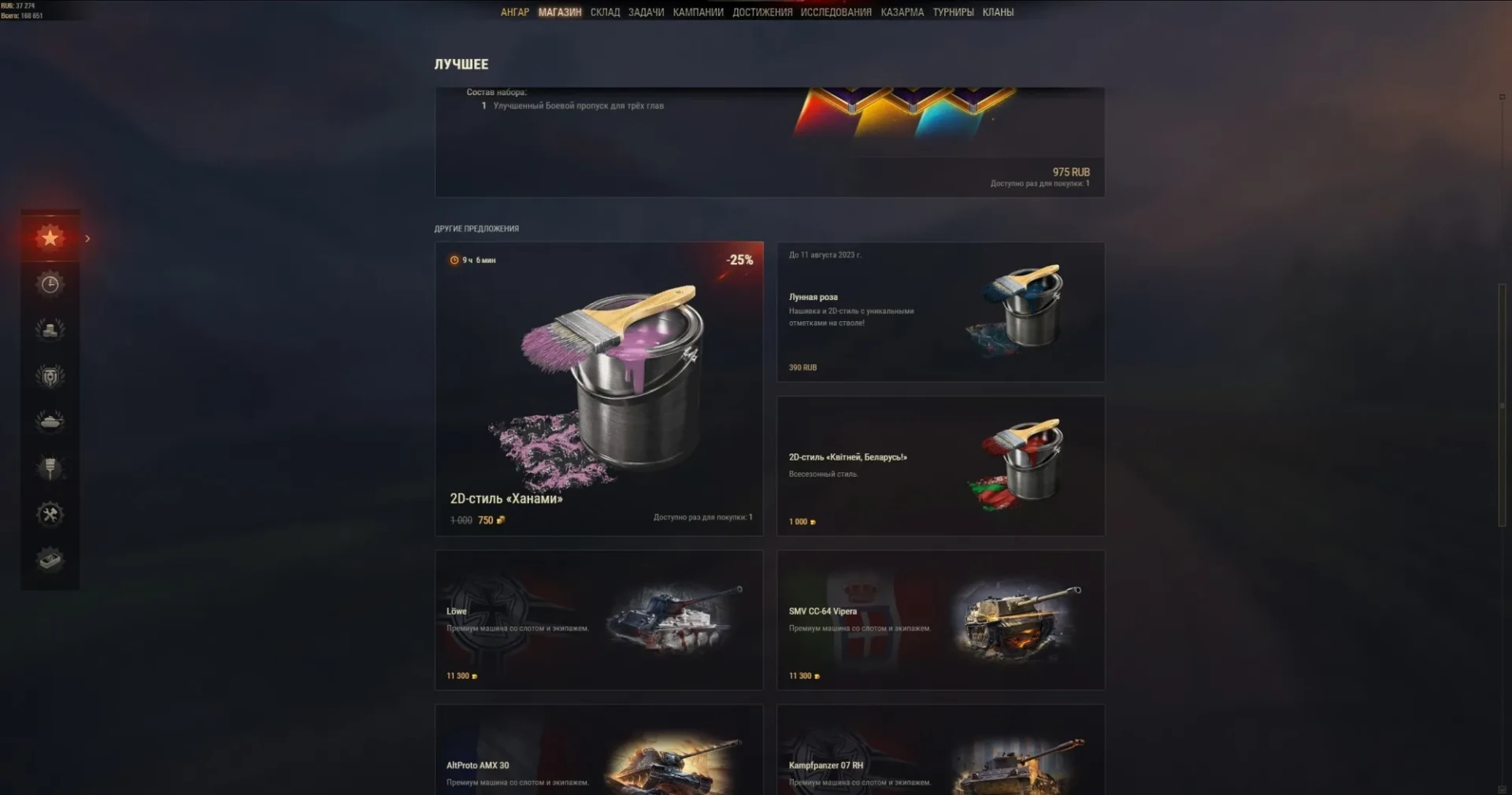Click the shield emblem sidebar icon

point(50,376)
